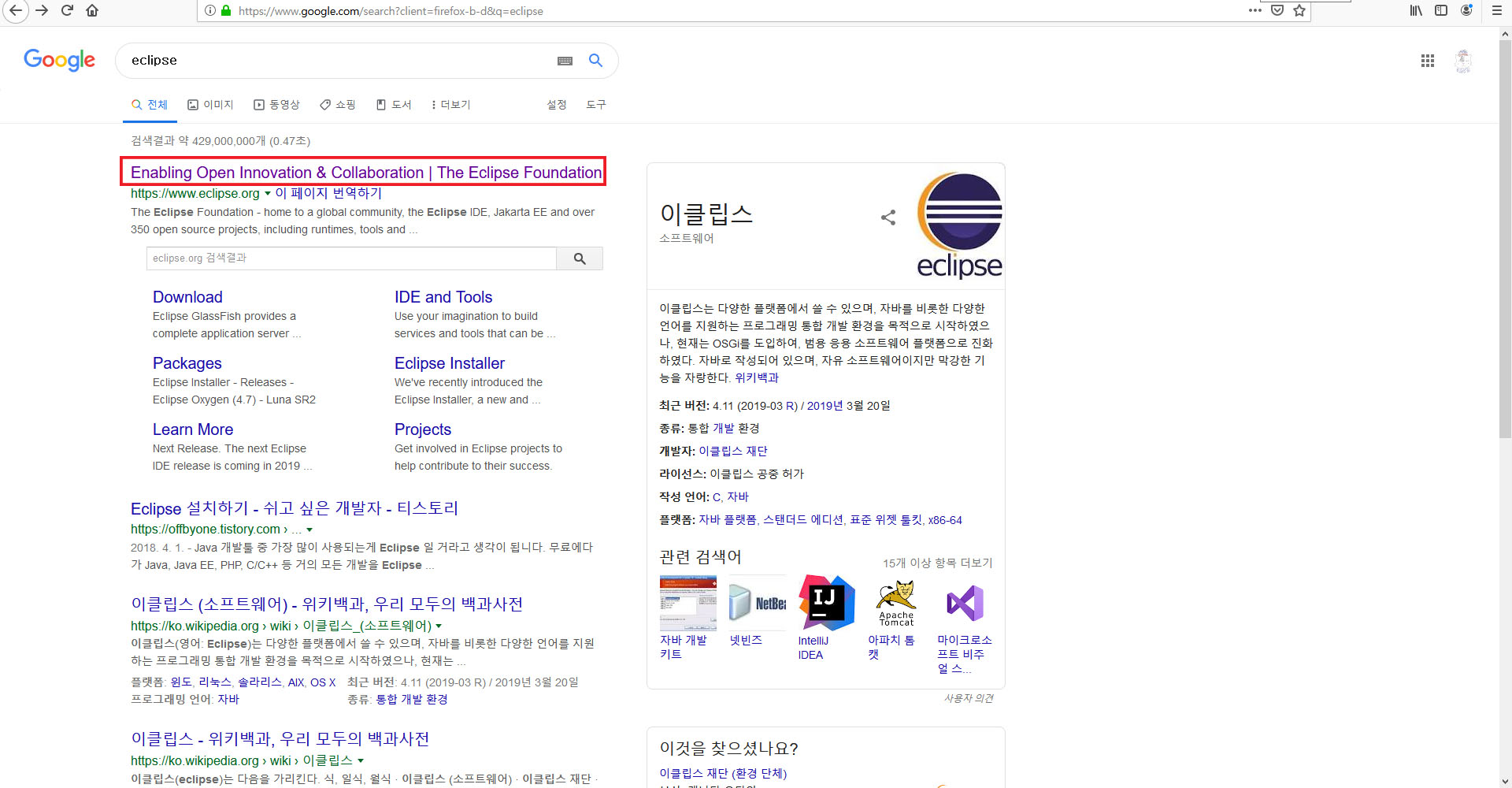Open the Firefox hamburger menu

tap(1496, 10)
